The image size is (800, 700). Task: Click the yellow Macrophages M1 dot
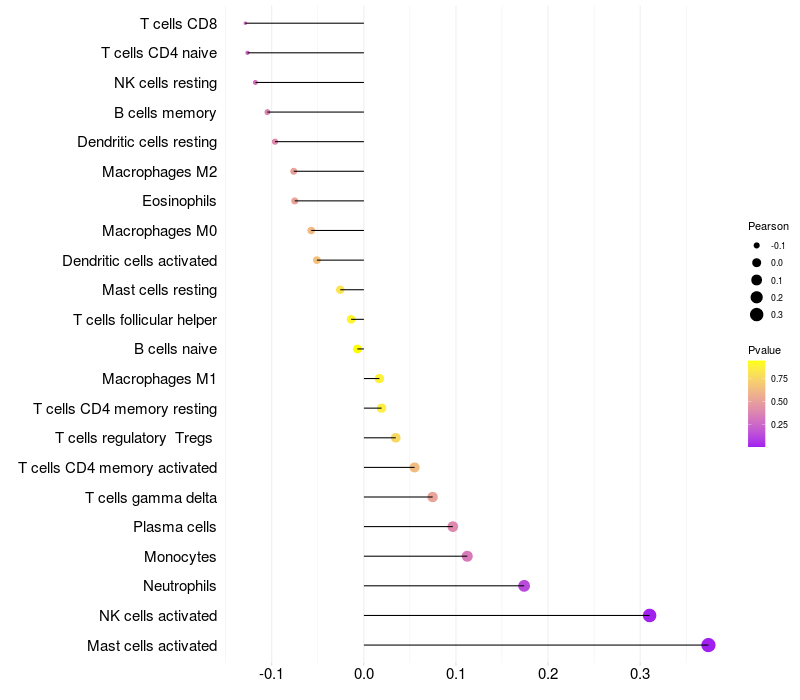click(379, 379)
